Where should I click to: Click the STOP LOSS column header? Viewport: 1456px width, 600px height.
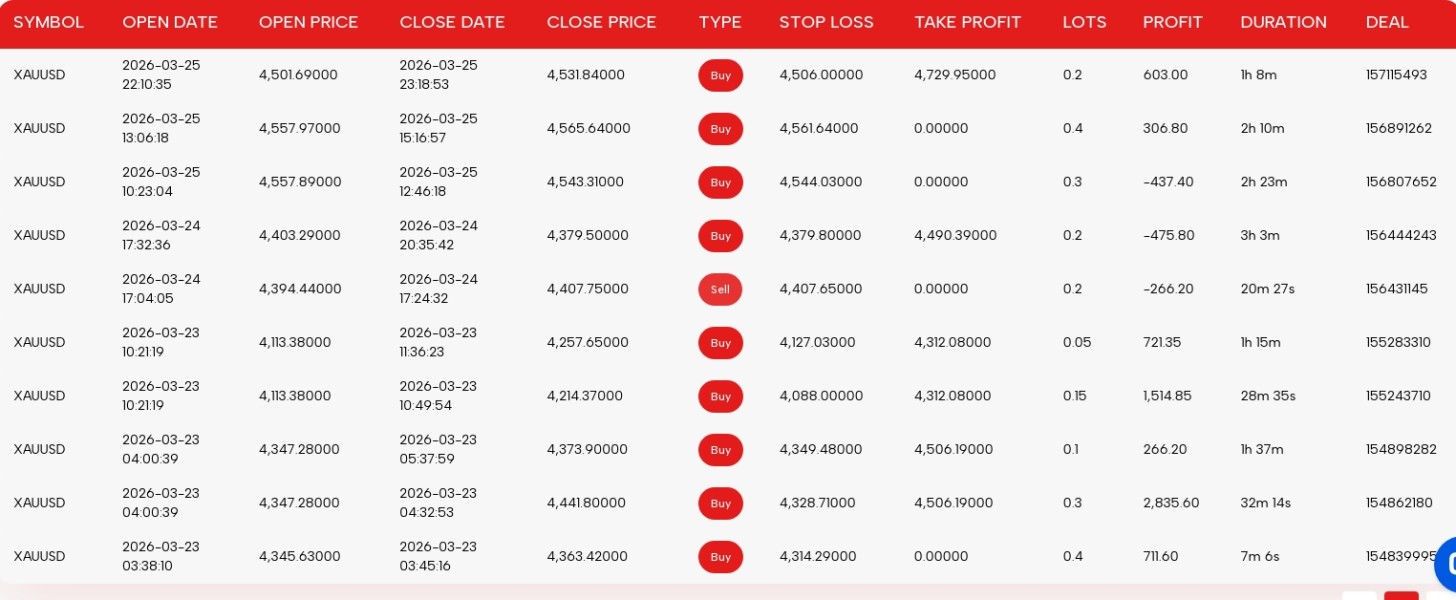point(826,22)
